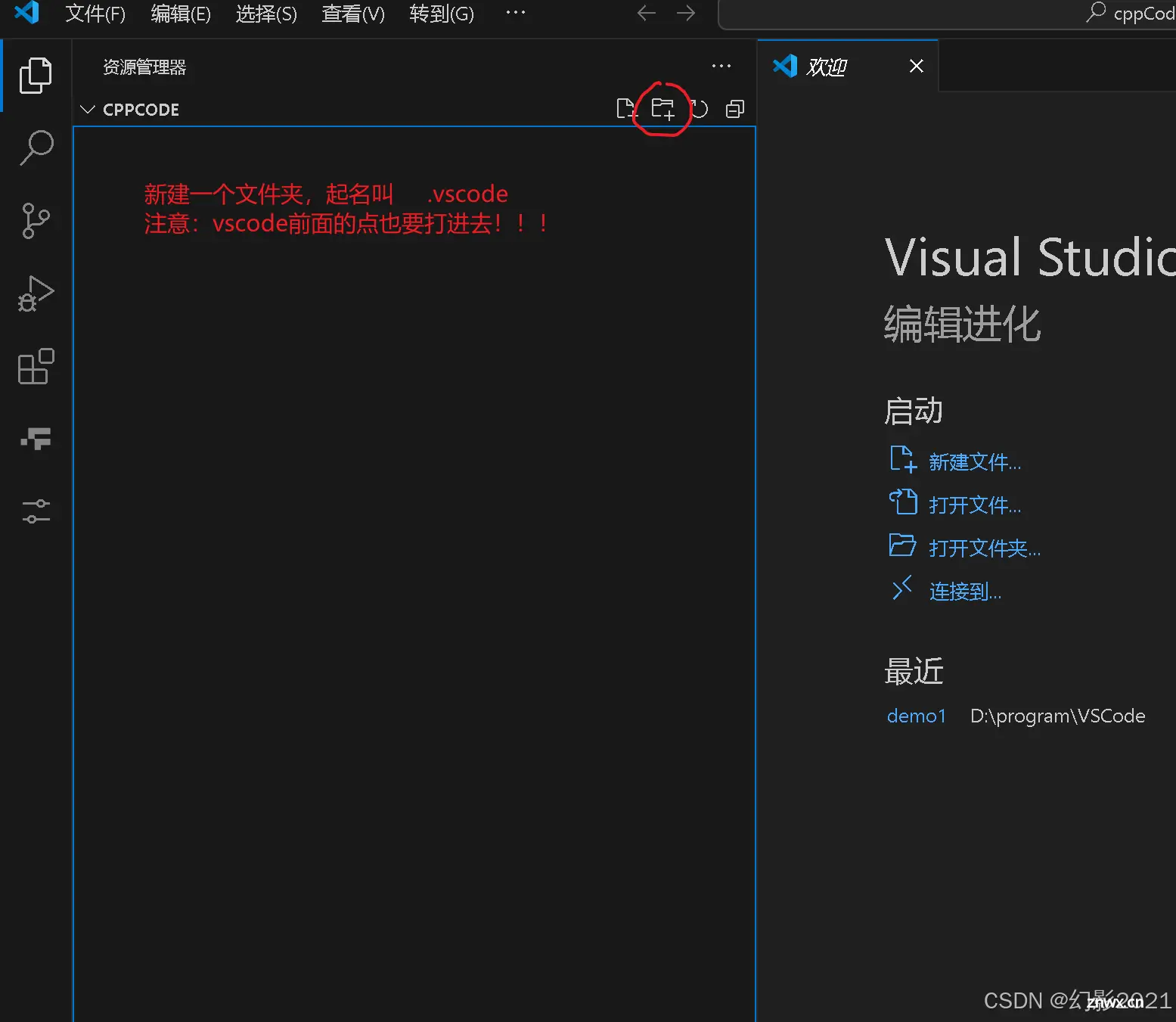Go back with the left arrow
Viewport: 1176px width, 1022px height.
click(x=646, y=13)
